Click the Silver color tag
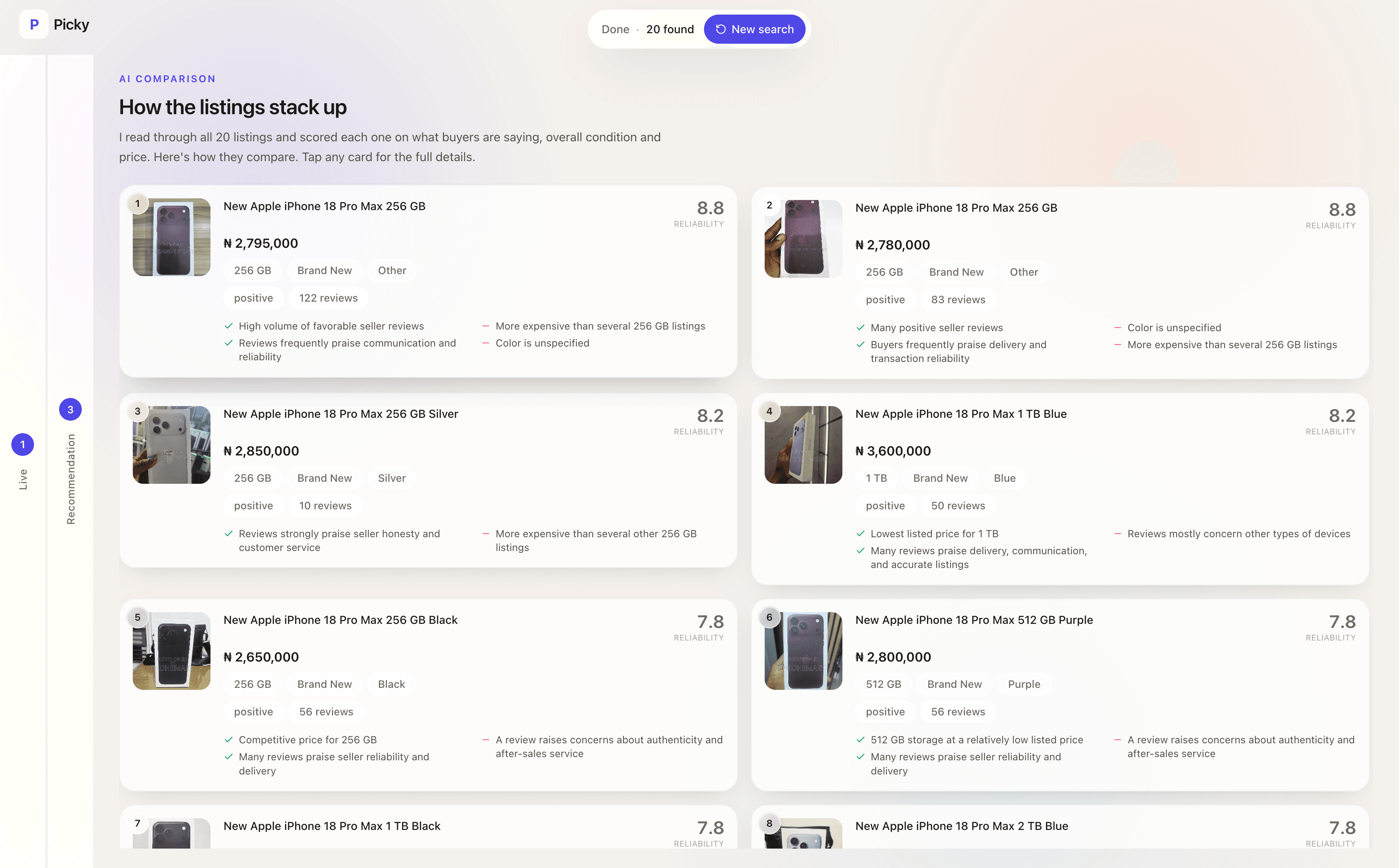The height and width of the screenshot is (868, 1399). pos(392,478)
